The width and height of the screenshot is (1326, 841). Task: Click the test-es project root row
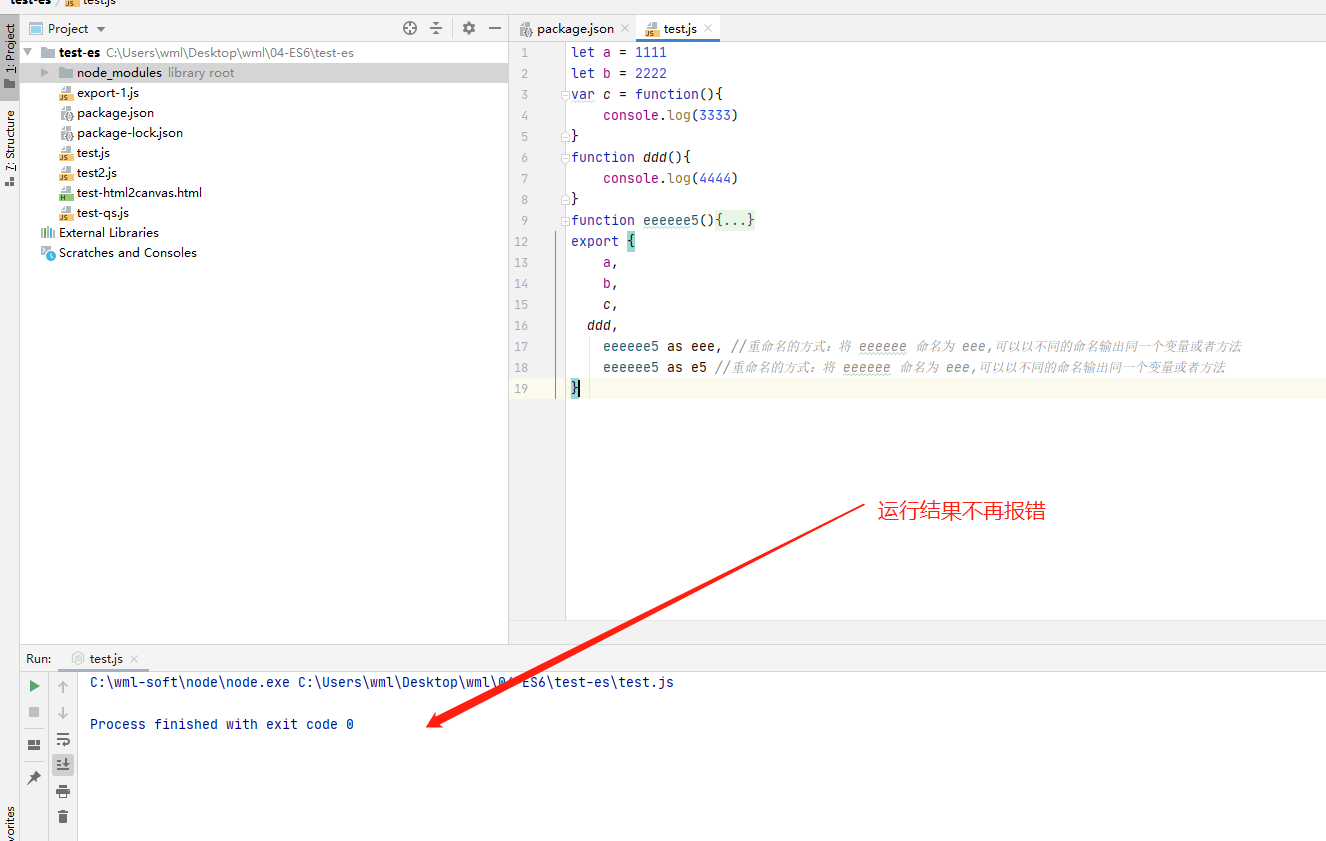264,53
